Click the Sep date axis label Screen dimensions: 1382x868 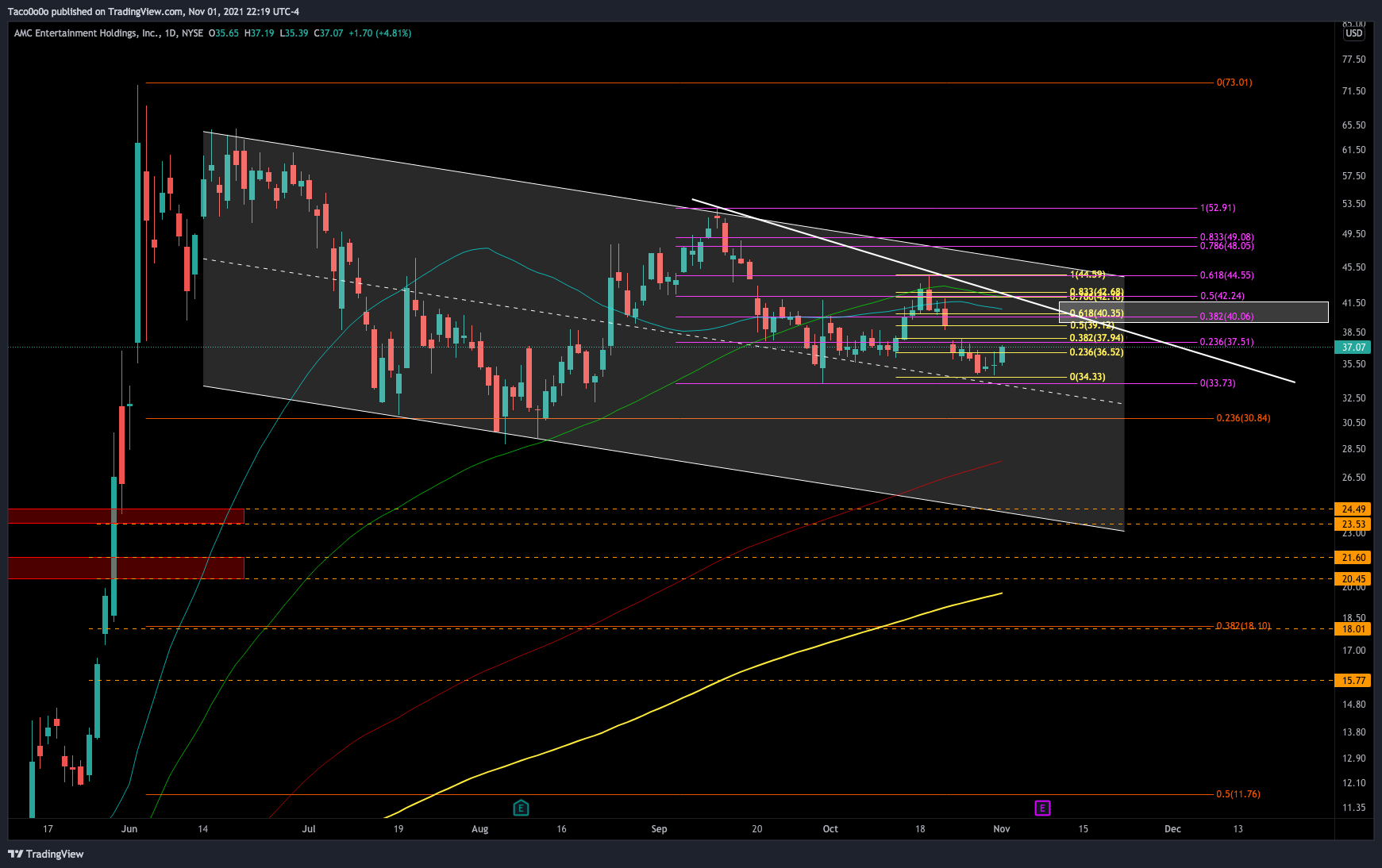[x=659, y=829]
